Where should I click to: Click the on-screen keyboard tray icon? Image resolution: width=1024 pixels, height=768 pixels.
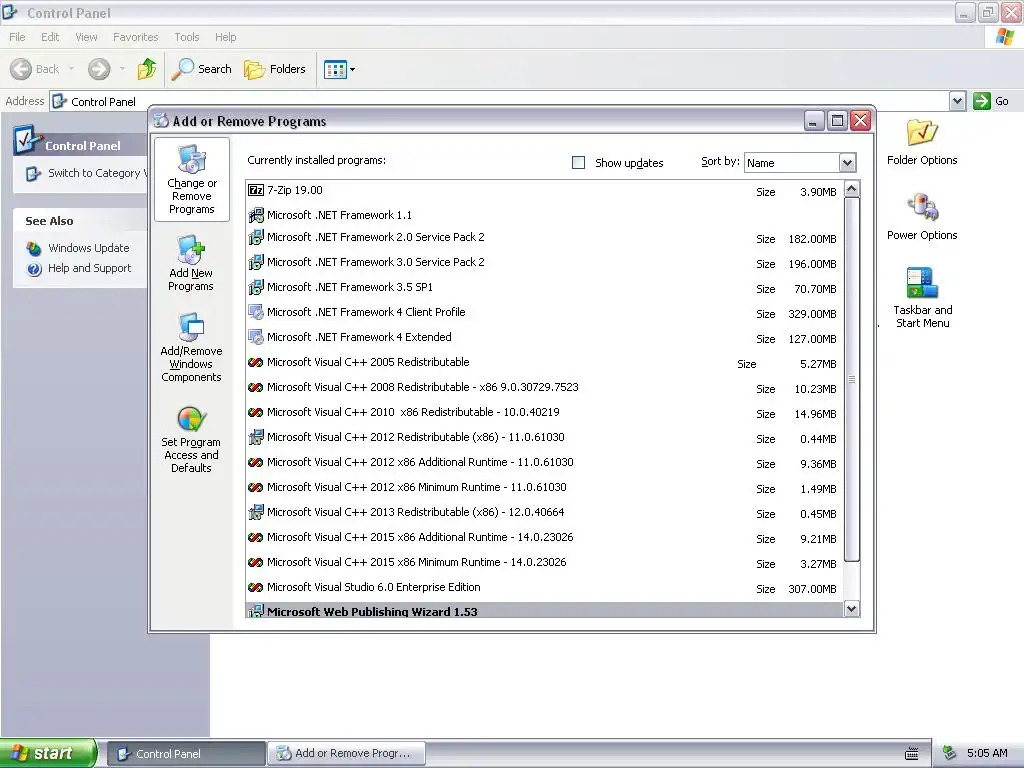point(912,754)
